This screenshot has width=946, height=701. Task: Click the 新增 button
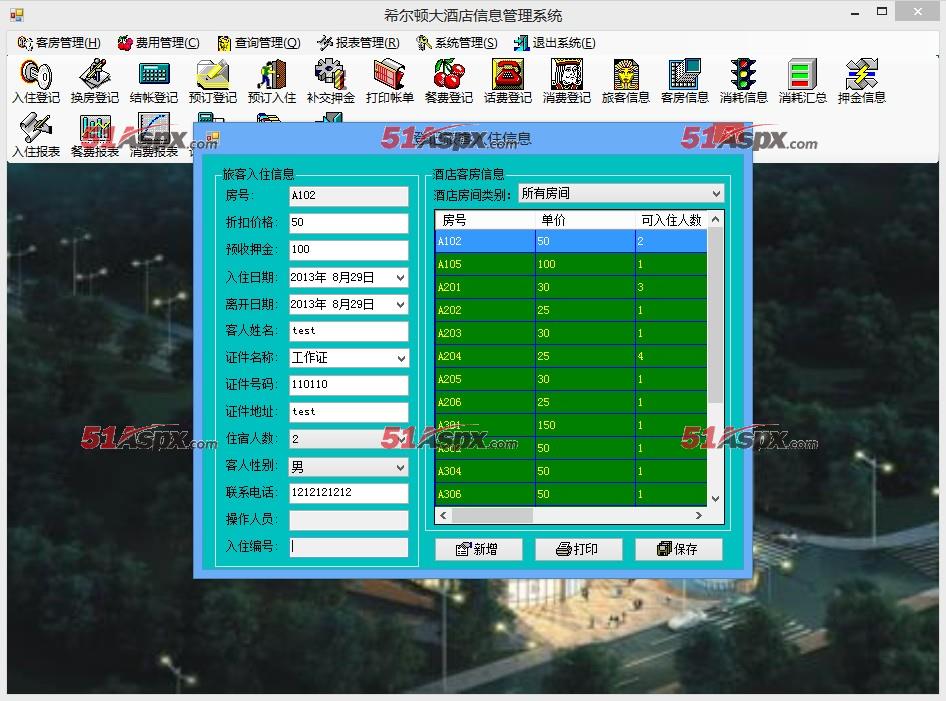478,549
